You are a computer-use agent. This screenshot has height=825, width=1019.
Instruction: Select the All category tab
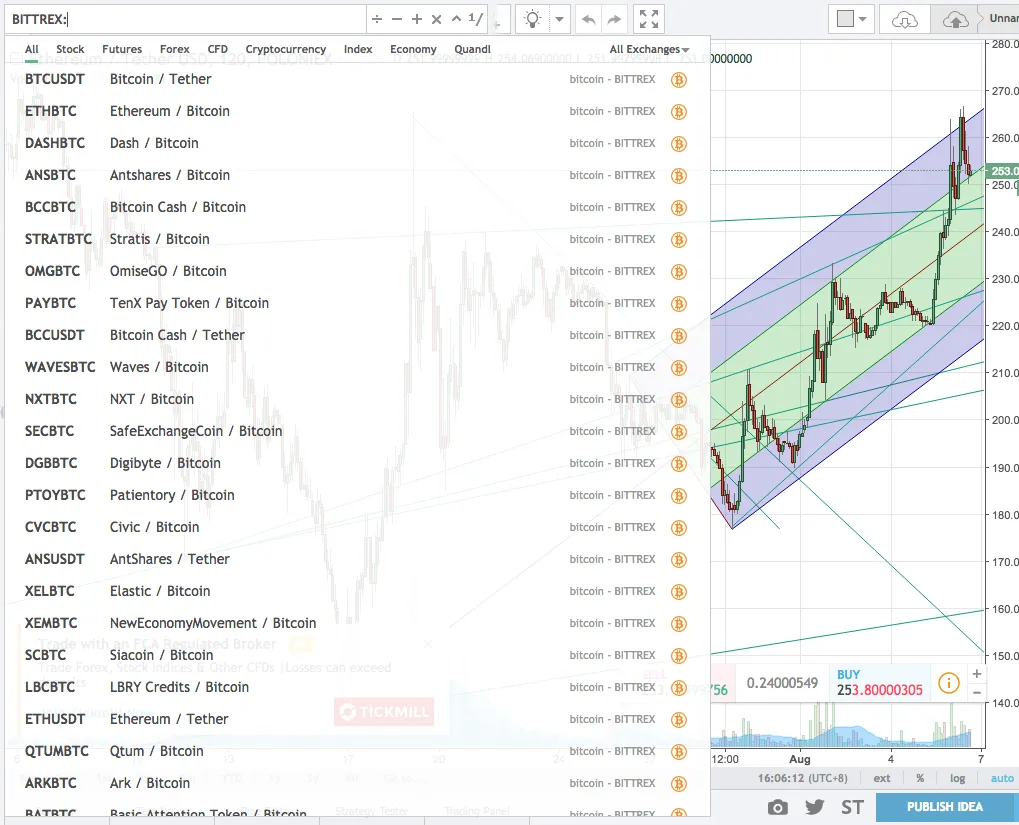pyautogui.click(x=32, y=49)
